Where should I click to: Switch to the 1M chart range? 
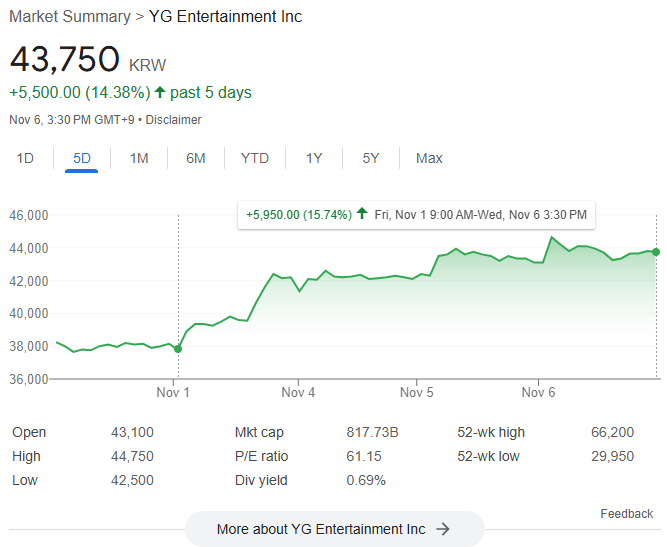point(139,158)
